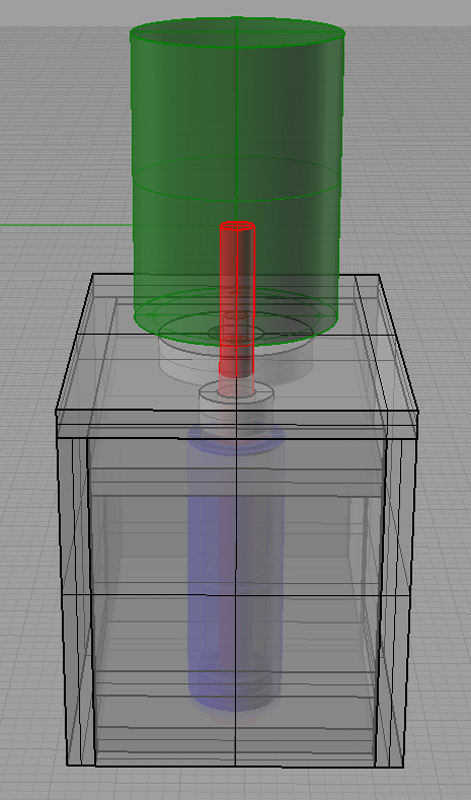The image size is (471, 800).
Task: Select the bottom front edge of the box
Action: pos(235,766)
